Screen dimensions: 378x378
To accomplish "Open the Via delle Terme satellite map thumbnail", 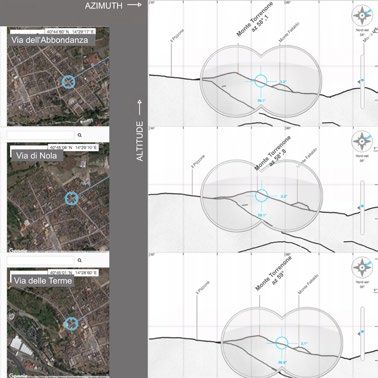I will click(58, 323).
